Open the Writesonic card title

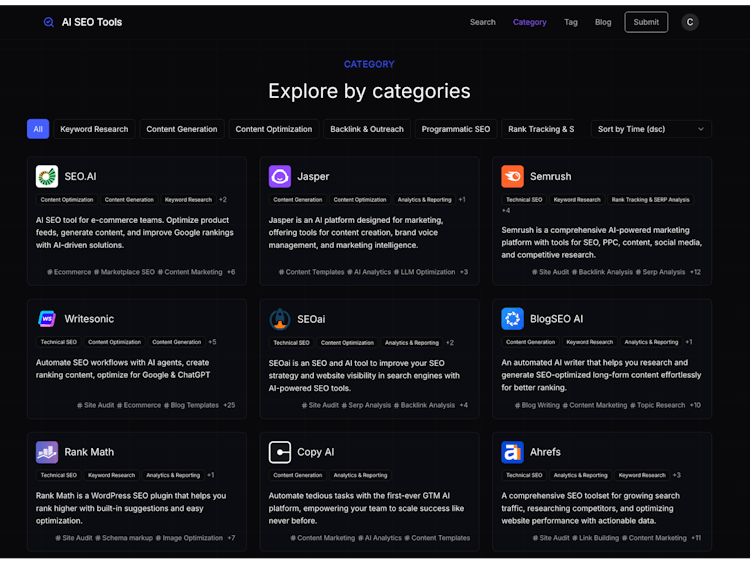click(89, 319)
